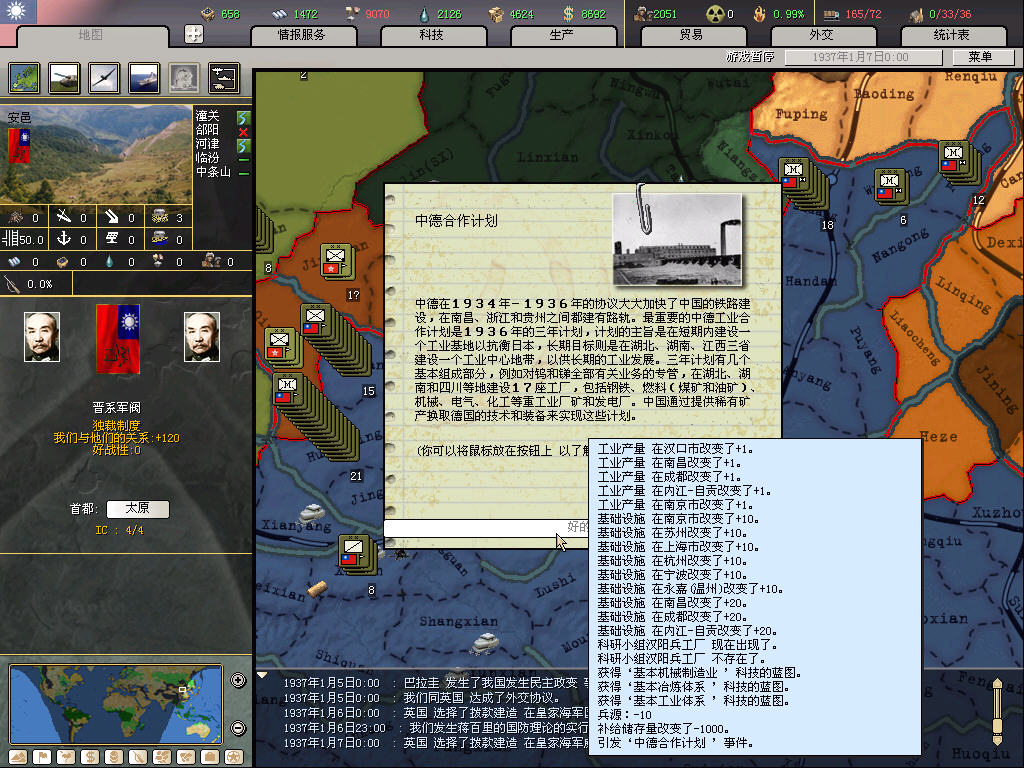Open the air units overview button
The width and height of the screenshot is (1024, 768).
click(104, 77)
